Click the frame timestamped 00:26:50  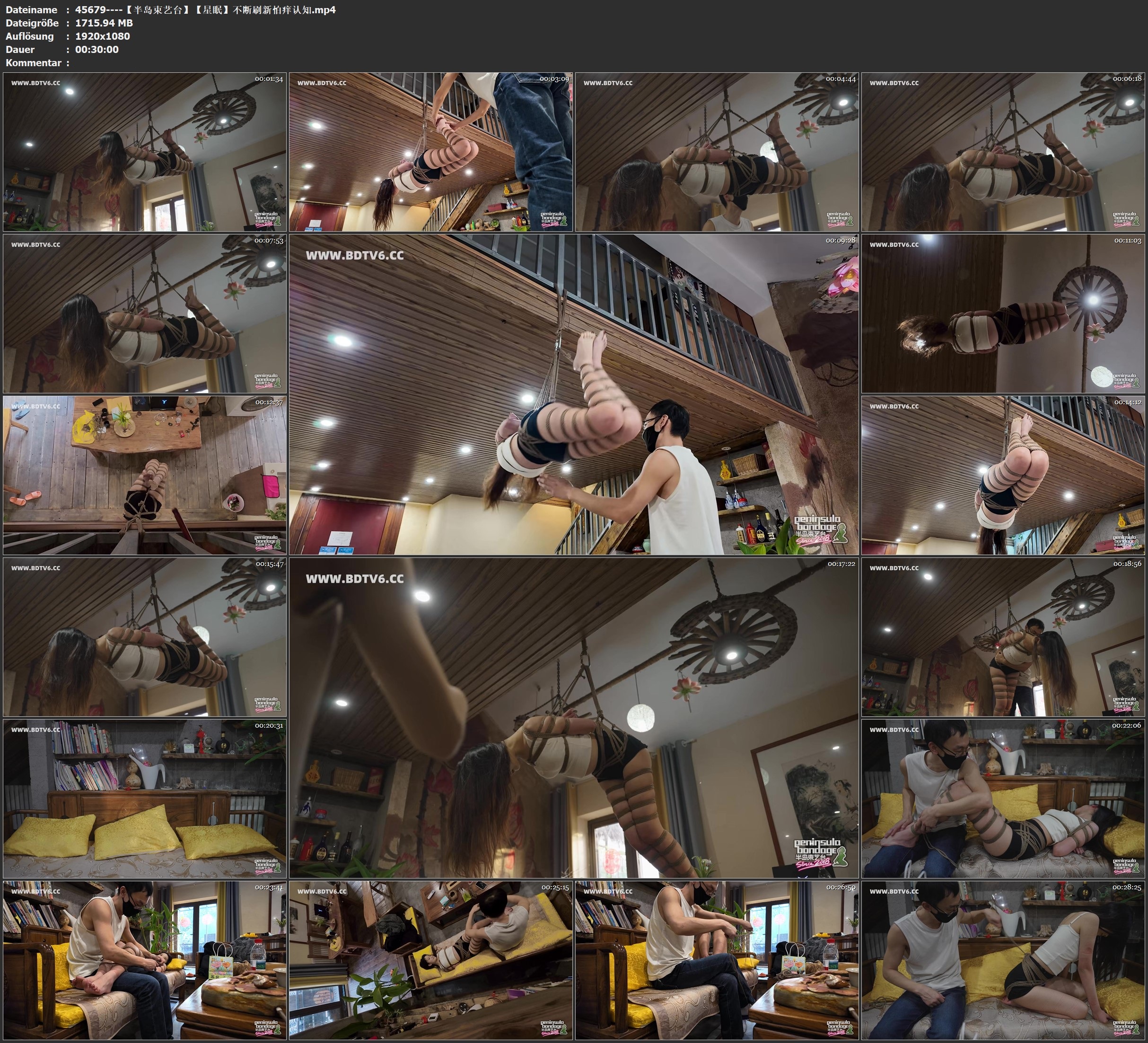coord(717,960)
